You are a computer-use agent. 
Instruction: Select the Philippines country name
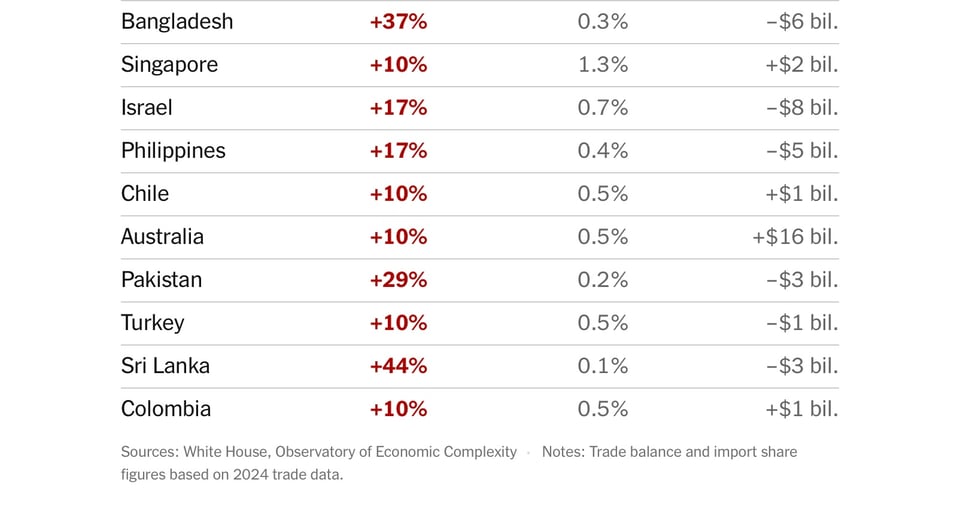[x=173, y=151]
